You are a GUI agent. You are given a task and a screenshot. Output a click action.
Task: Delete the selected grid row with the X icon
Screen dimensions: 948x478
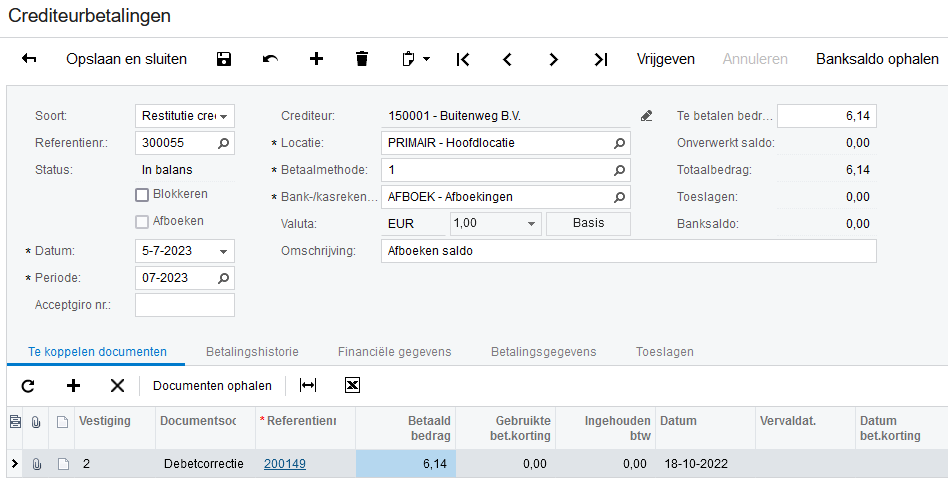point(117,386)
